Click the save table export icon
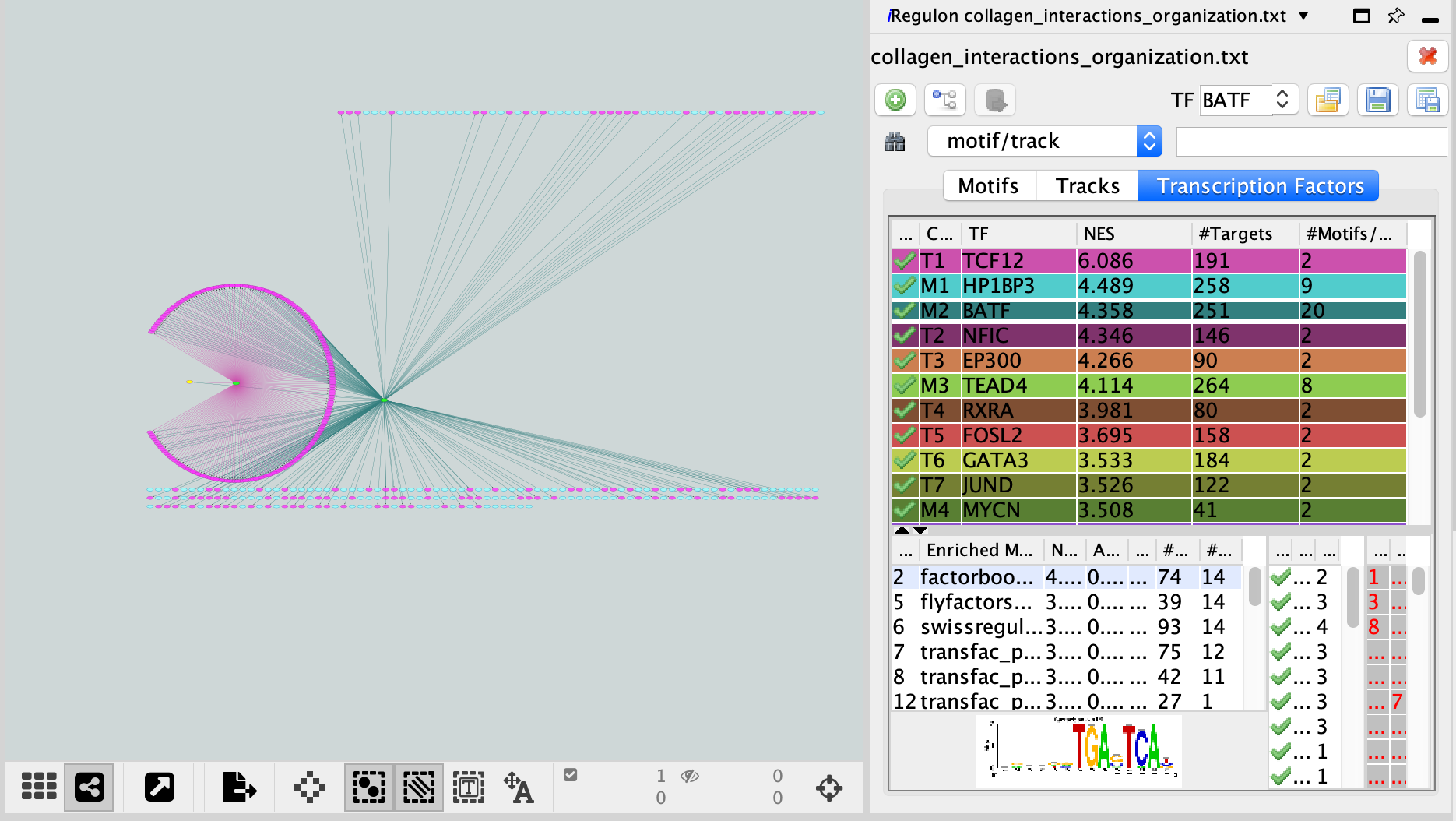The image size is (1456, 821). tap(1427, 100)
